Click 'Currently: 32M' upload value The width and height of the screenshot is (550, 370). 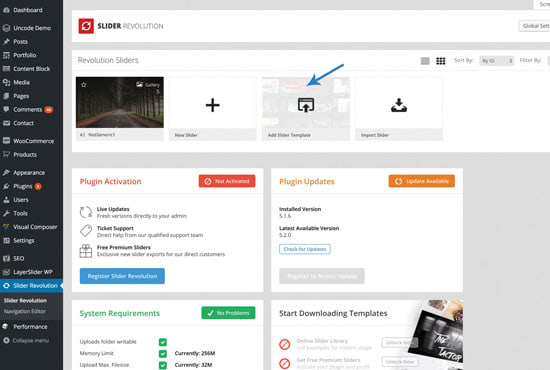(x=193, y=365)
